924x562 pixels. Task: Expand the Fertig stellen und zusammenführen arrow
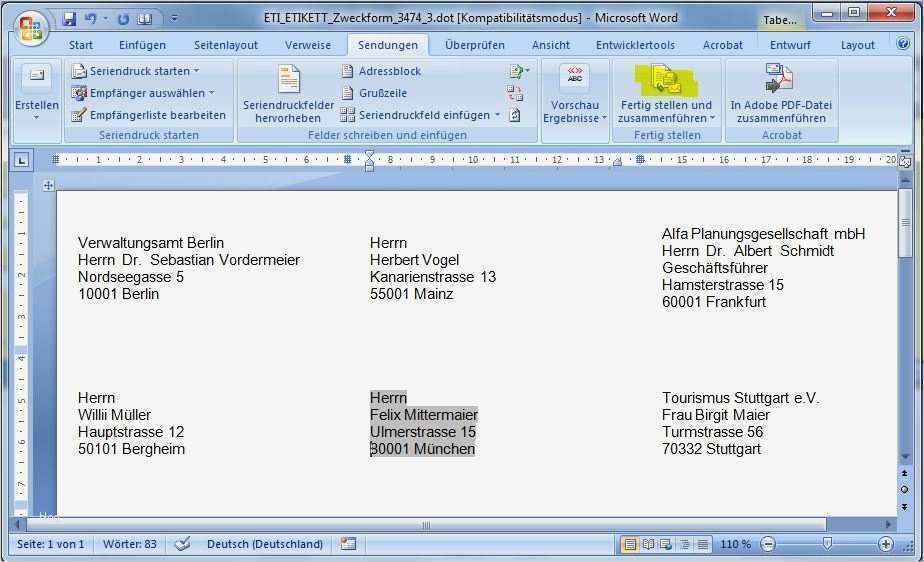(x=712, y=118)
